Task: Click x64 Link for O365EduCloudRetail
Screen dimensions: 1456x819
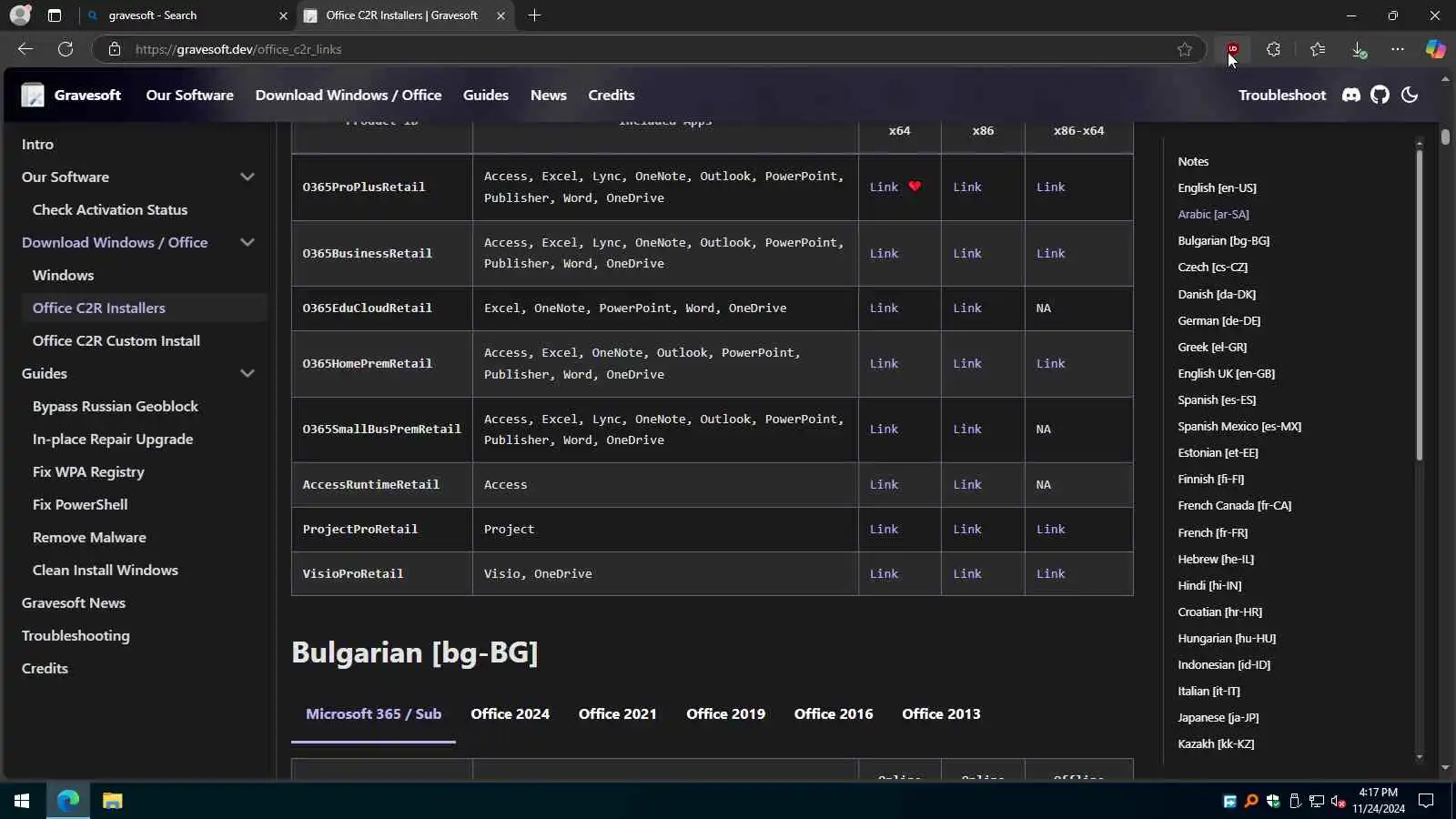Action: pyautogui.click(x=884, y=308)
